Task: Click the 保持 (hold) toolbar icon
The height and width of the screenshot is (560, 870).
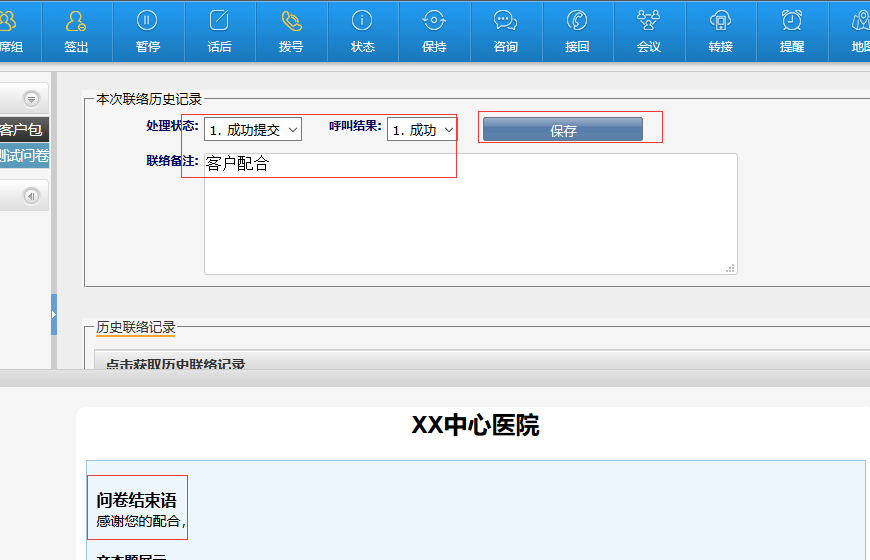Action: (x=434, y=22)
